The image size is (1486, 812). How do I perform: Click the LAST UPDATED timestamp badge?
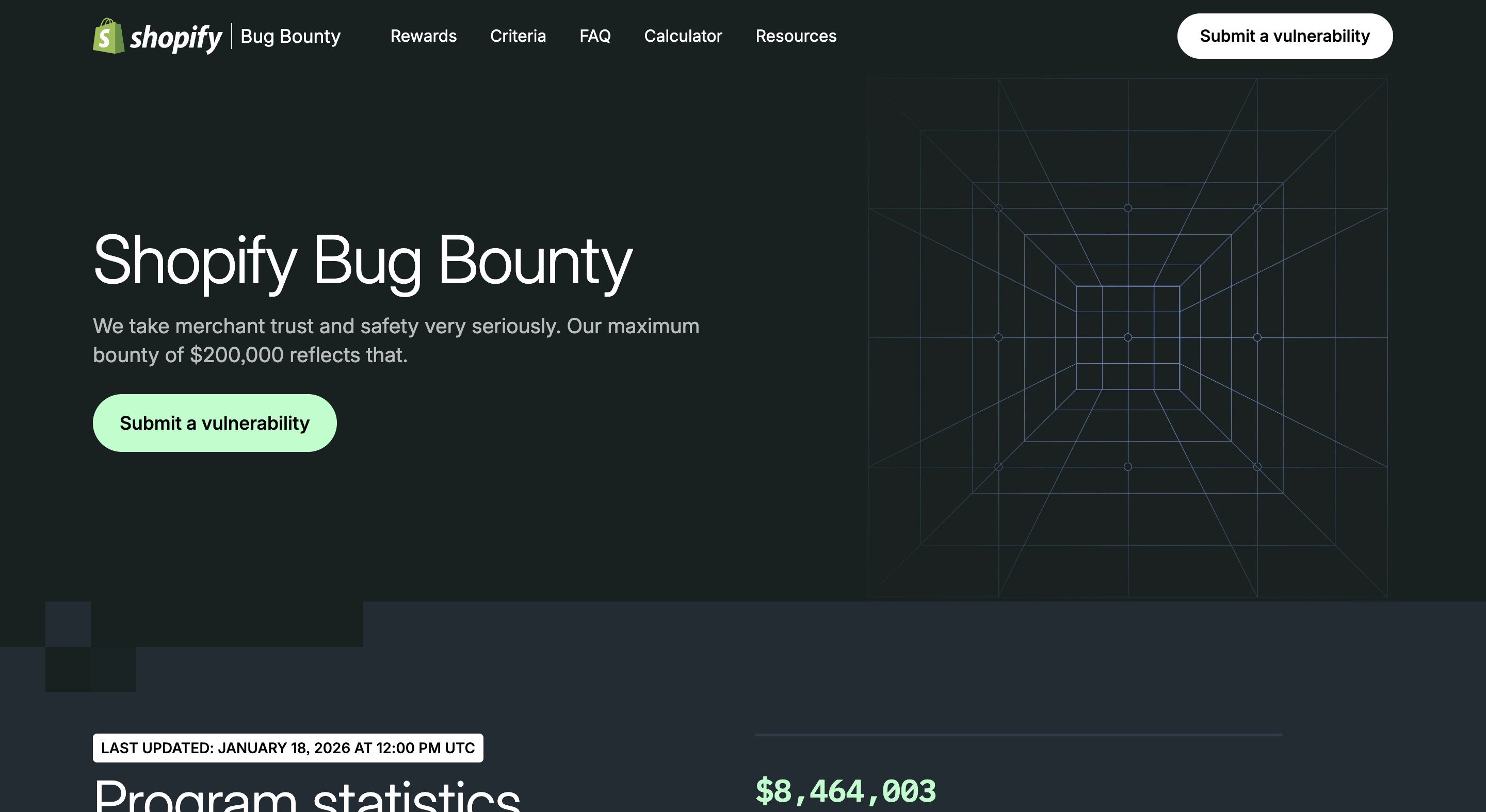[x=287, y=748]
